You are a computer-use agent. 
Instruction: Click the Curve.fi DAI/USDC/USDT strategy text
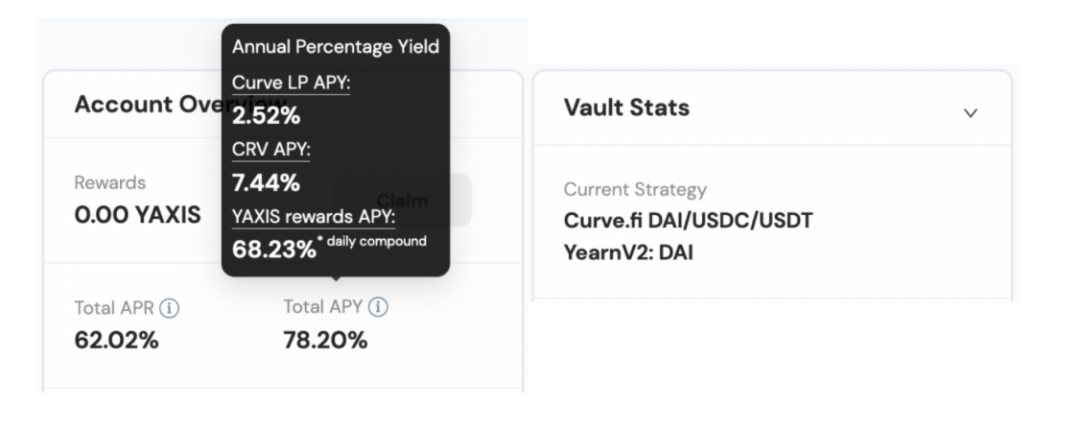coord(688,221)
